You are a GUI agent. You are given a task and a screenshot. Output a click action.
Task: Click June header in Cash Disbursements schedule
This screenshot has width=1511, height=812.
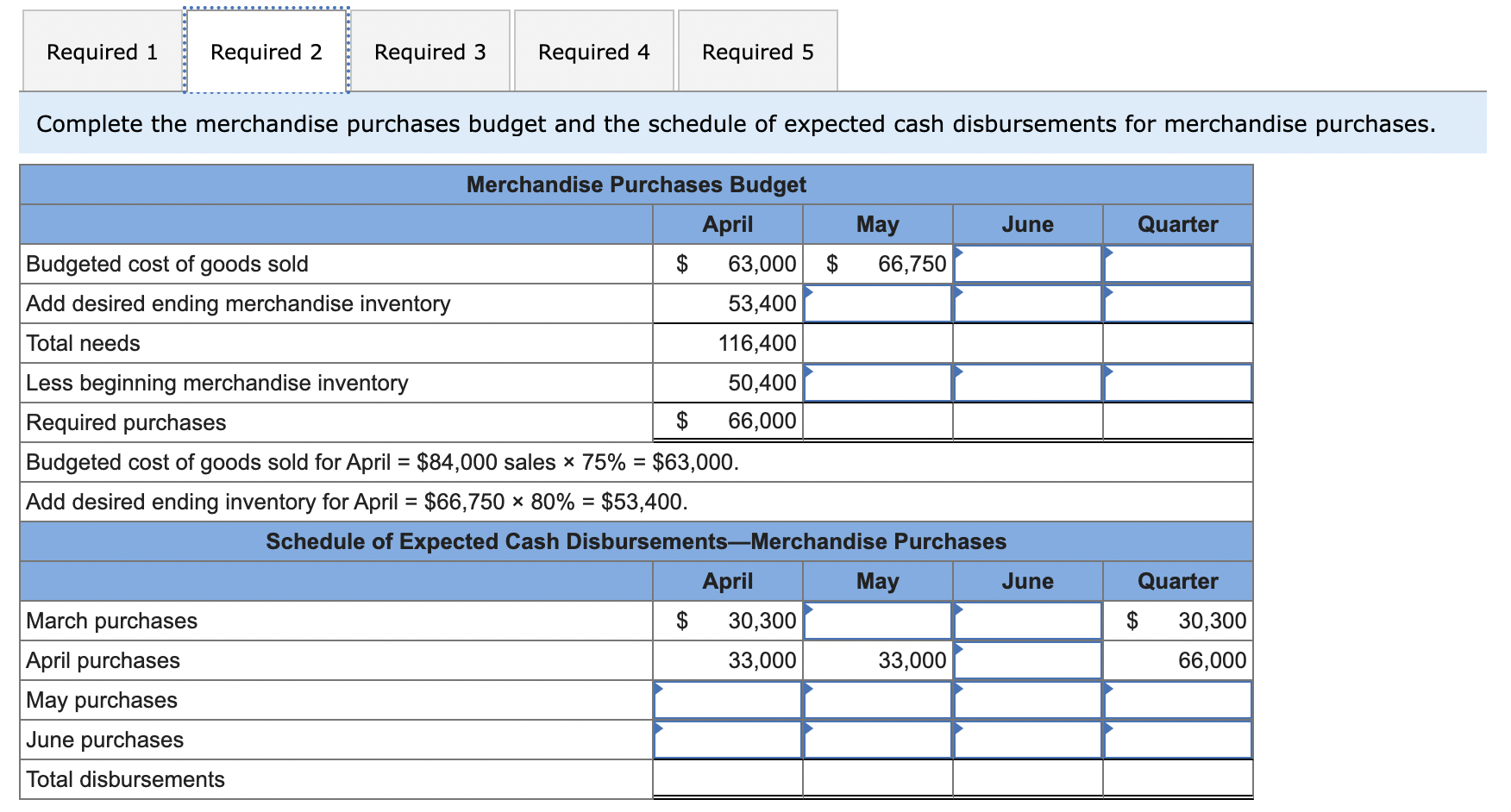(x=1028, y=581)
